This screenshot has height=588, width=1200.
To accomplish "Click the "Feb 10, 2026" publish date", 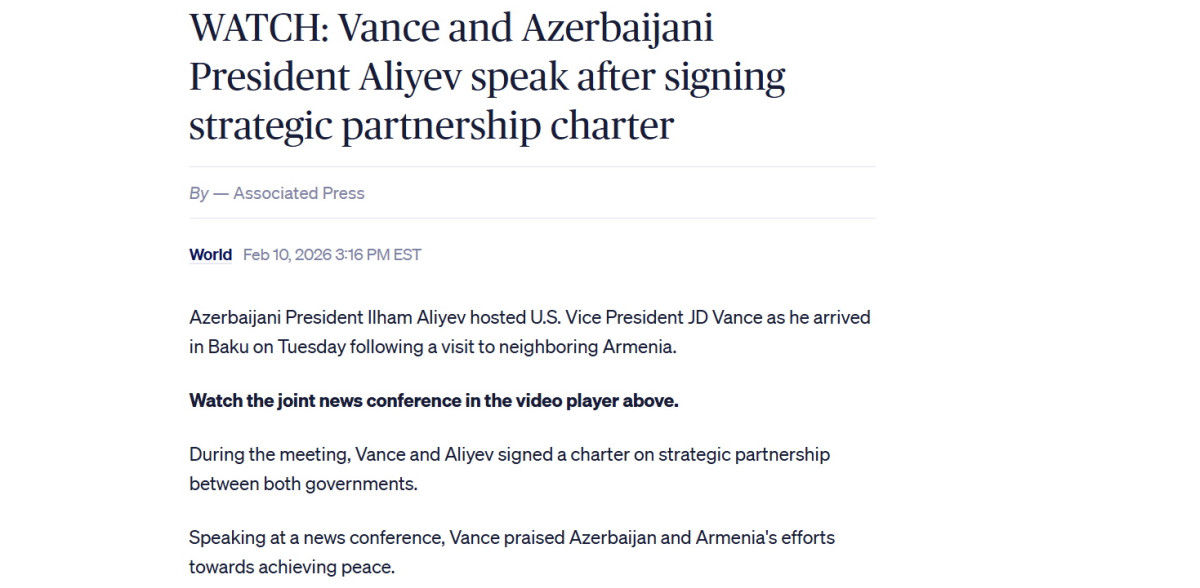I will pyautogui.click(x=288, y=254).
